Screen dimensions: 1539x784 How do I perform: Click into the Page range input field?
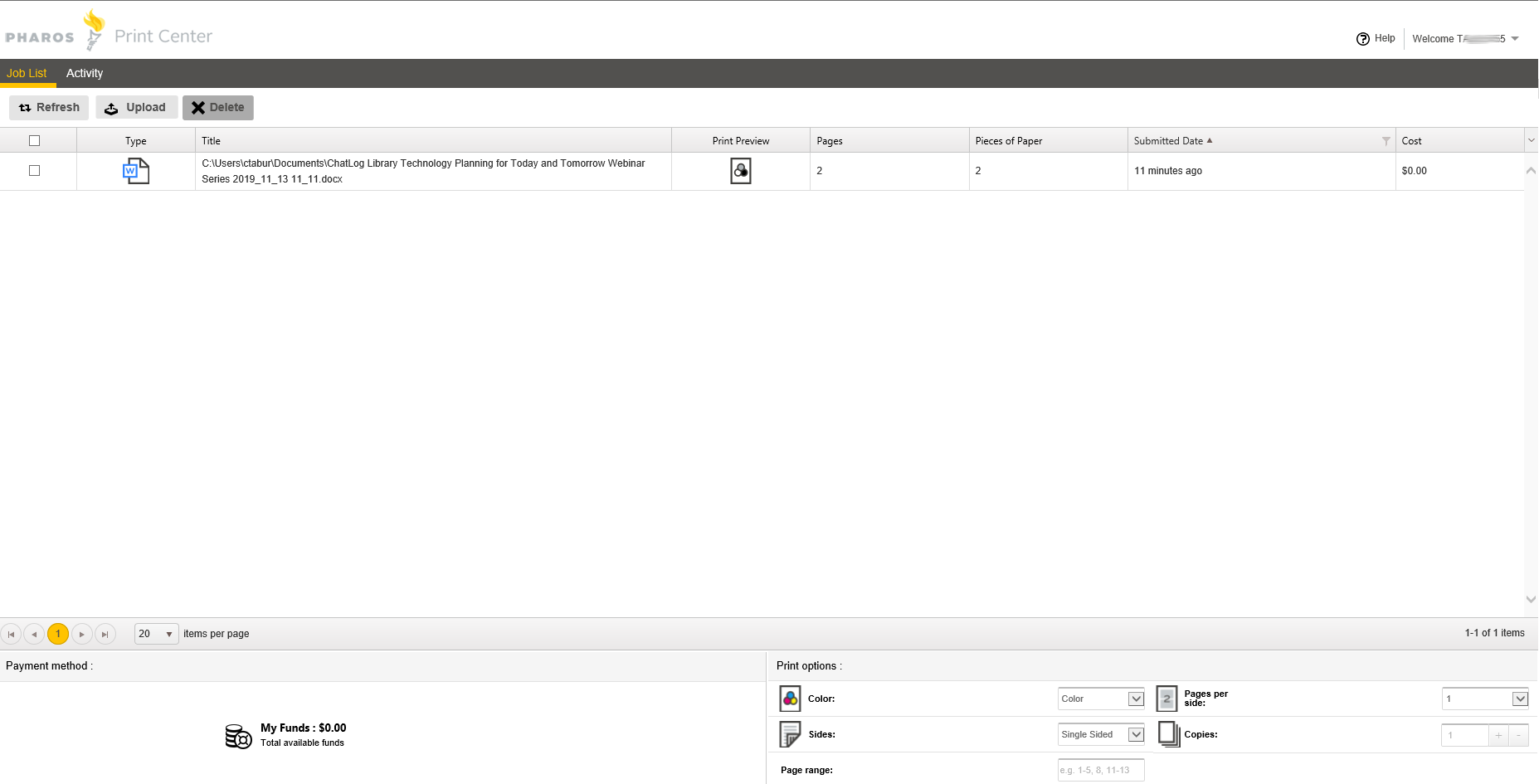pos(1101,771)
